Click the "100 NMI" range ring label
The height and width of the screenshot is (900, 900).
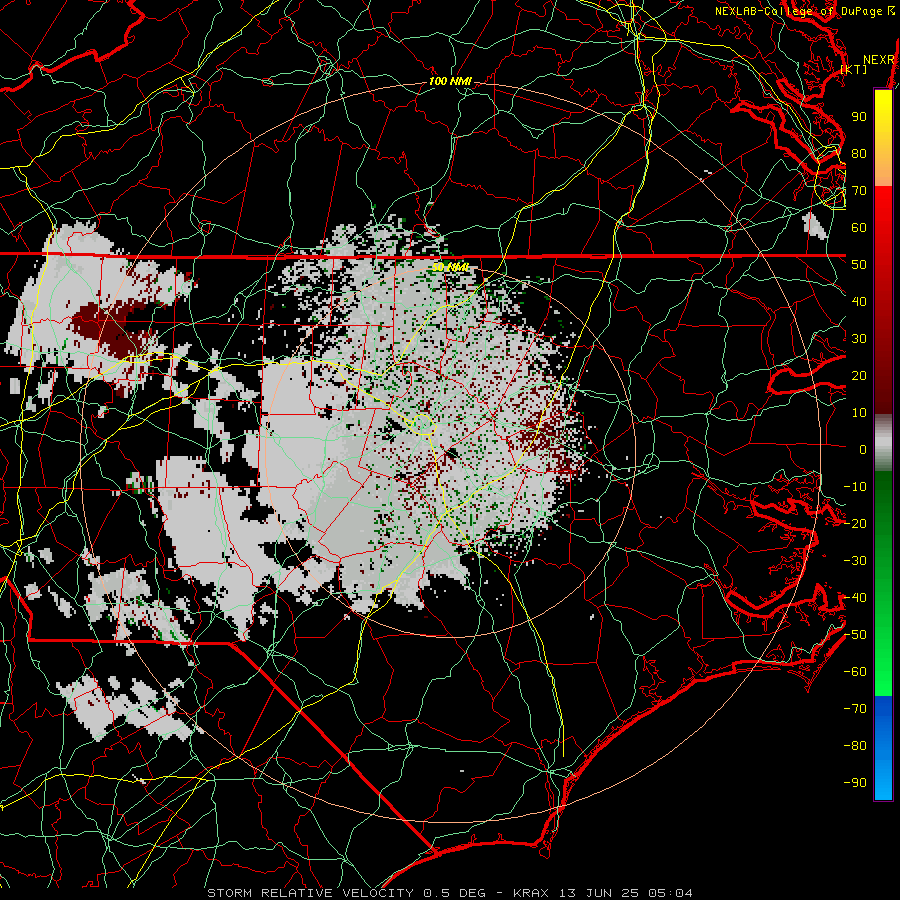click(x=450, y=81)
